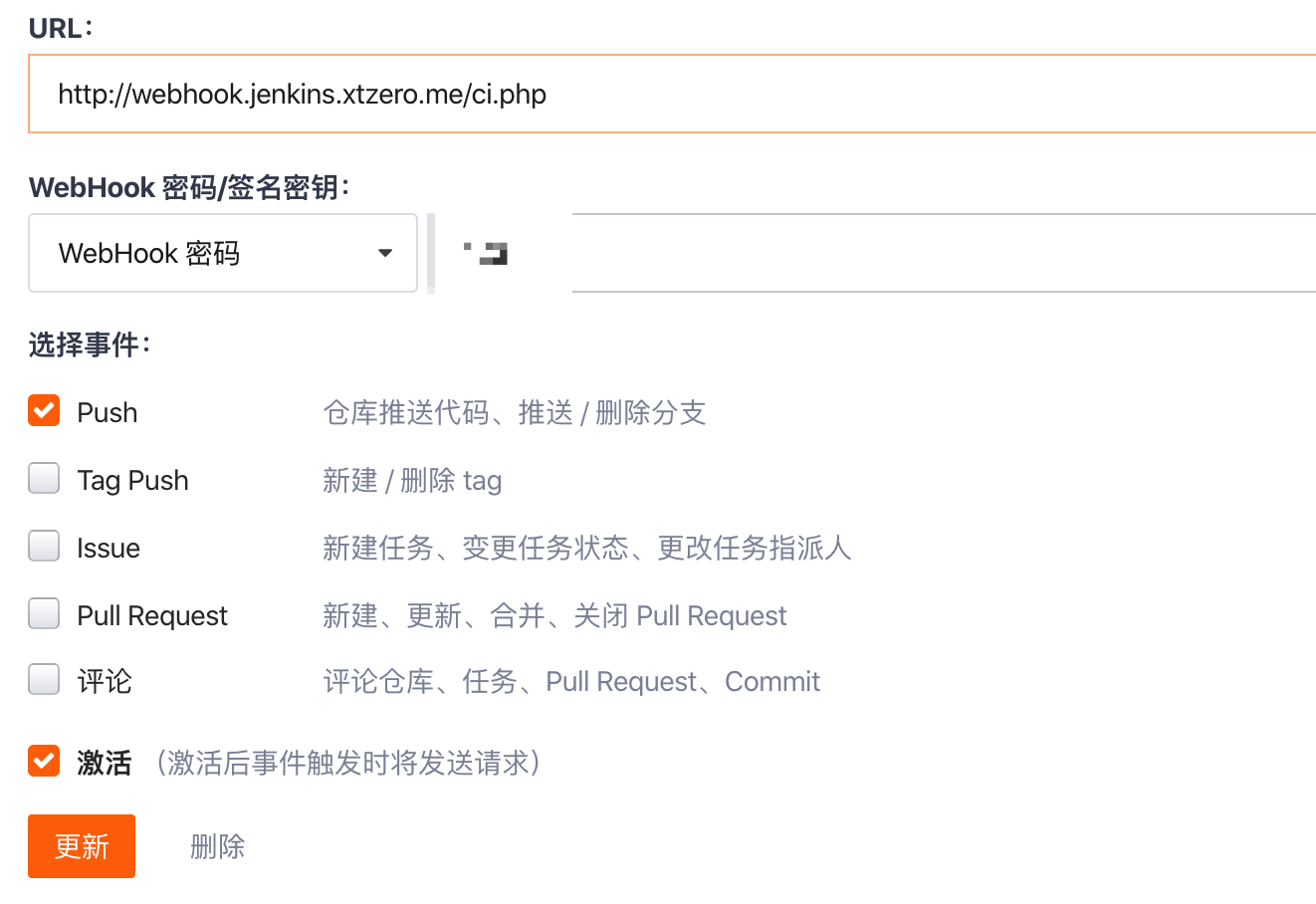Viewport: 1316px width, 904px height.
Task: Click the 仓库推送代码 description for Push
Action: [x=514, y=413]
